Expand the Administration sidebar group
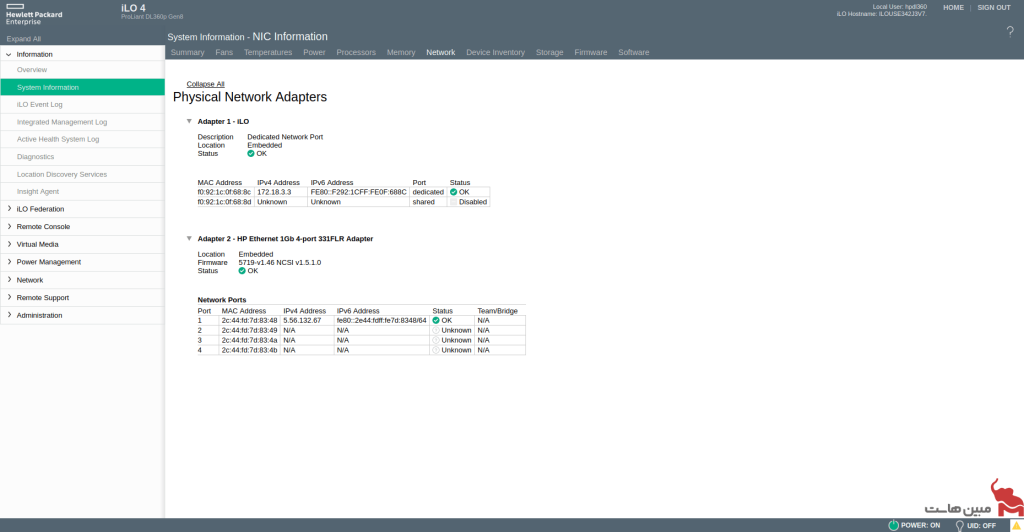 [x=9, y=315]
